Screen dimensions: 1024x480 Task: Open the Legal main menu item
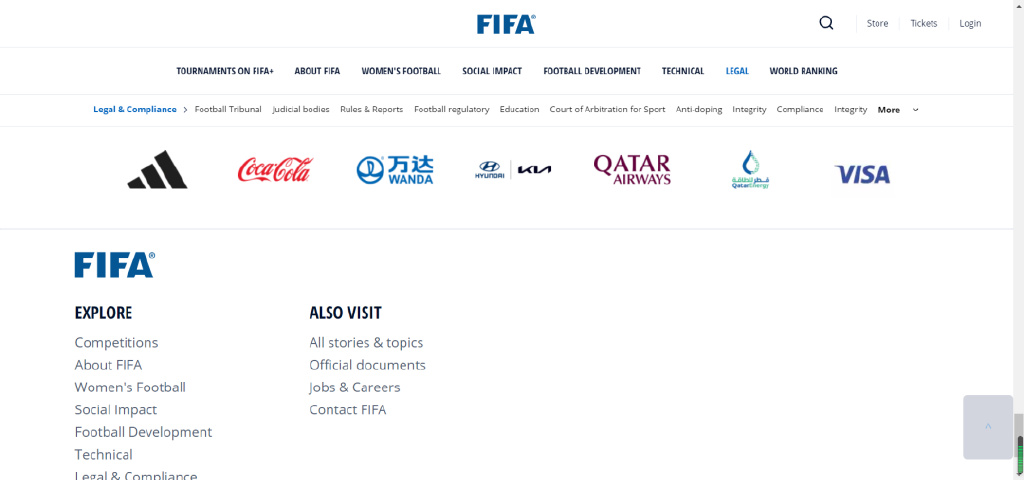[x=737, y=71]
